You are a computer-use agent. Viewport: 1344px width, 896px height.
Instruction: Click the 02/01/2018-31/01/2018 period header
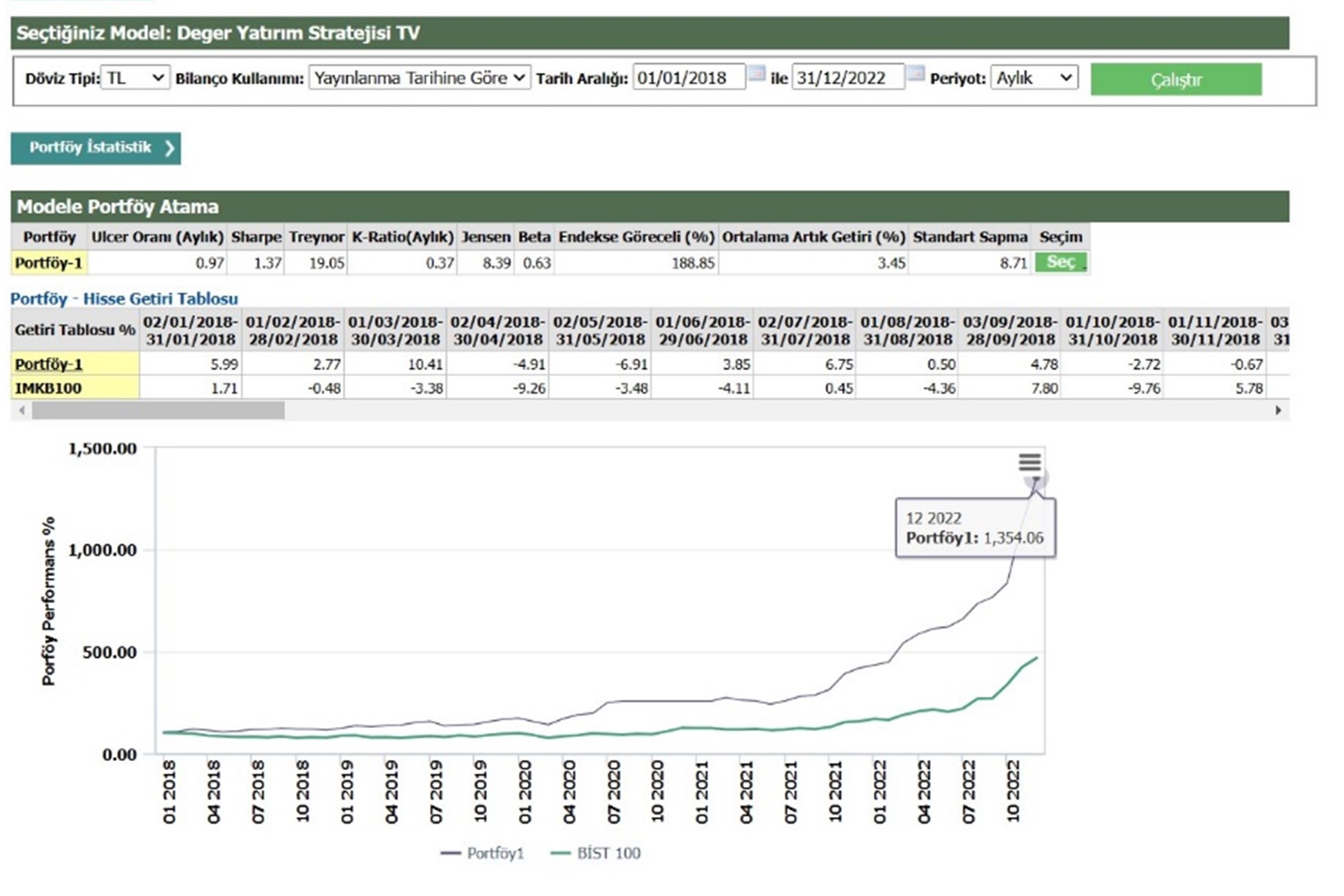coord(191,330)
